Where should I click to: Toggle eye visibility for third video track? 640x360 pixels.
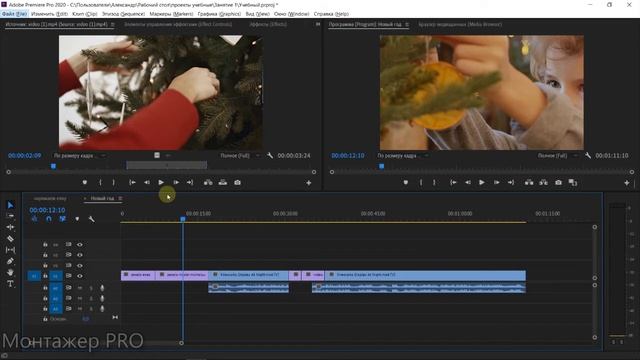[x=80, y=265]
